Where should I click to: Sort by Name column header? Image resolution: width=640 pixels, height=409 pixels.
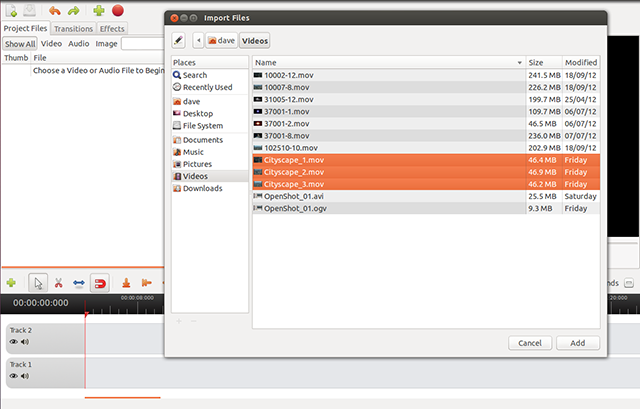click(x=389, y=62)
